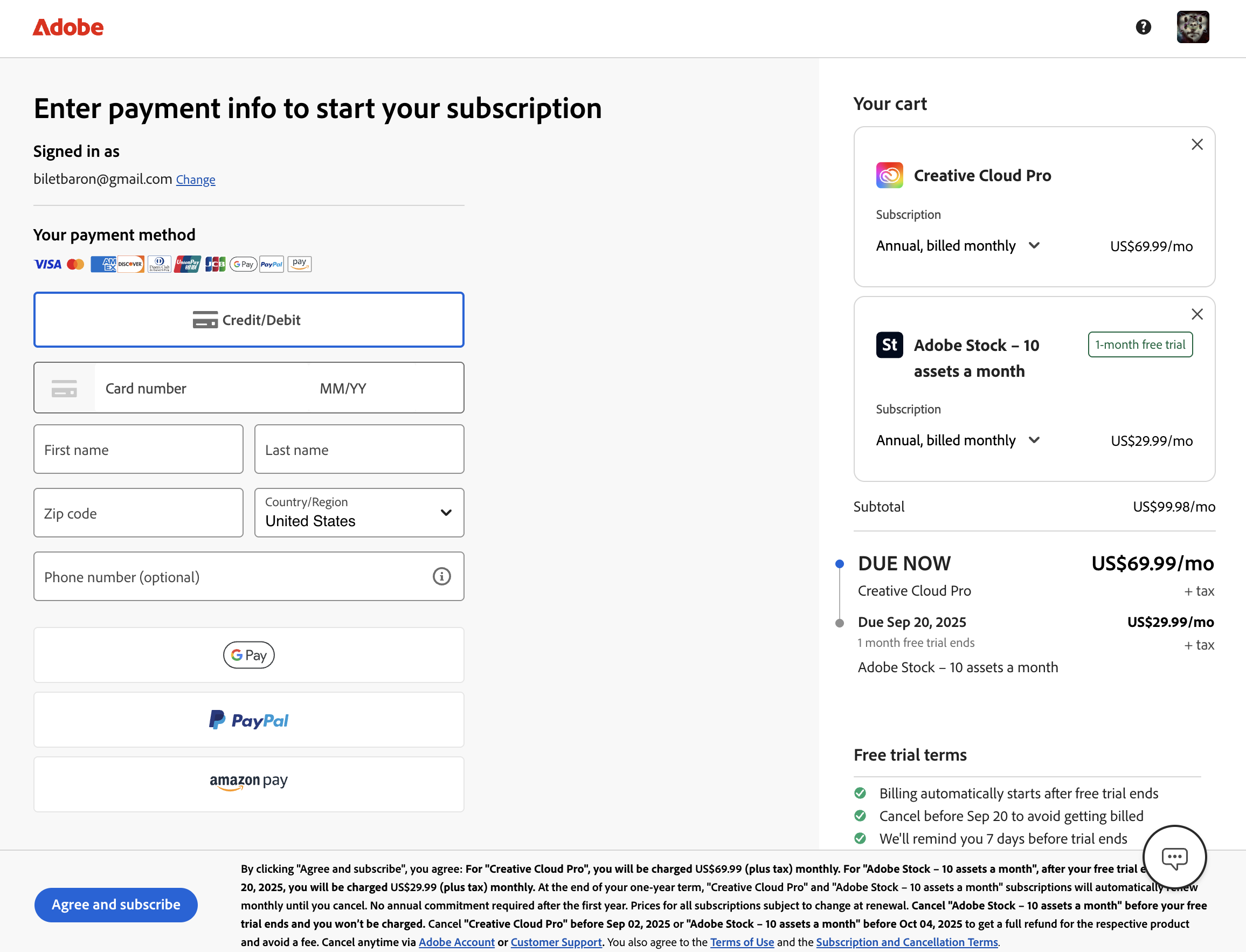
Task: Click the Adobe Stock St icon
Action: (889, 344)
